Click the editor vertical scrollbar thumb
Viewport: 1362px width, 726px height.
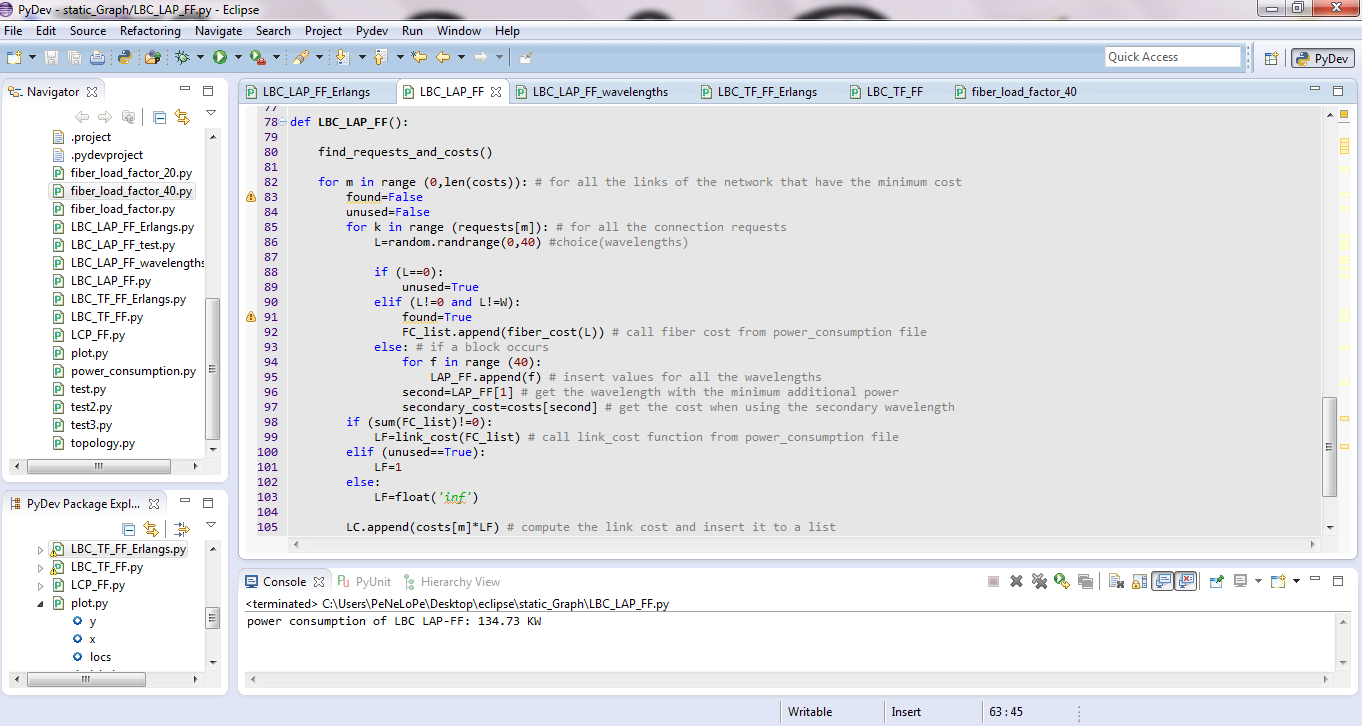(x=1329, y=446)
